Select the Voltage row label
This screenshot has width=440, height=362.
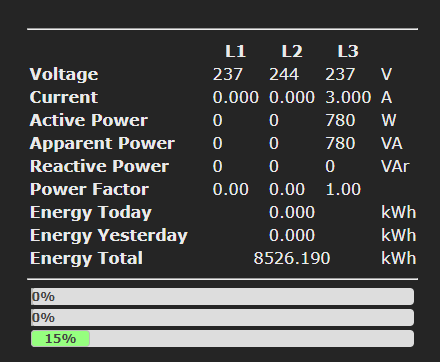point(64,74)
